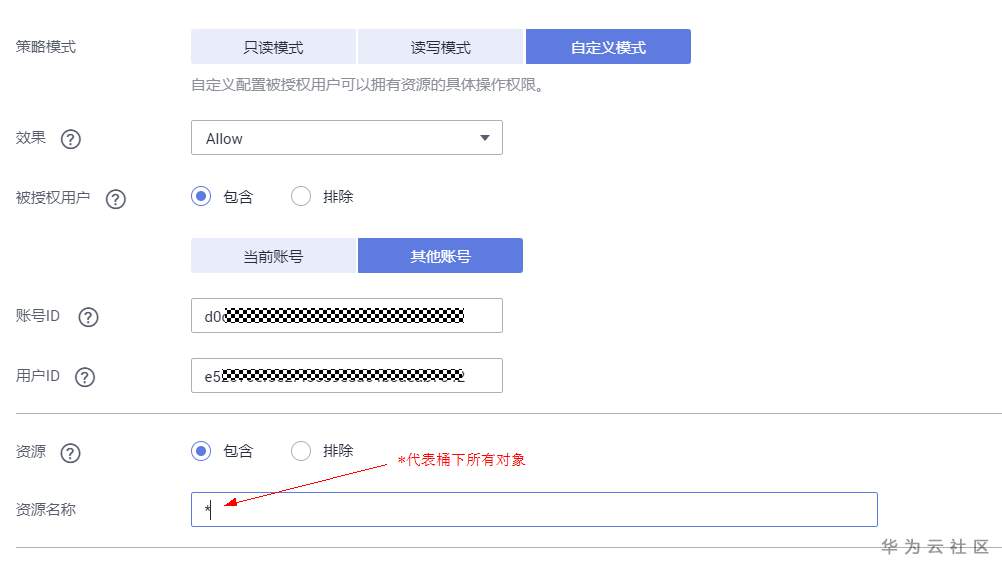The height and width of the screenshot is (572, 1002).
Task: Switch to 其他账号 tab
Action: tap(440, 256)
